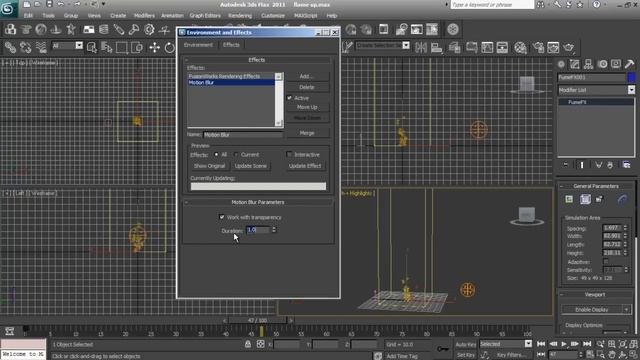Screen dimensions: 640x360
Task: Switch to the Environment tab
Action: pyautogui.click(x=198, y=45)
